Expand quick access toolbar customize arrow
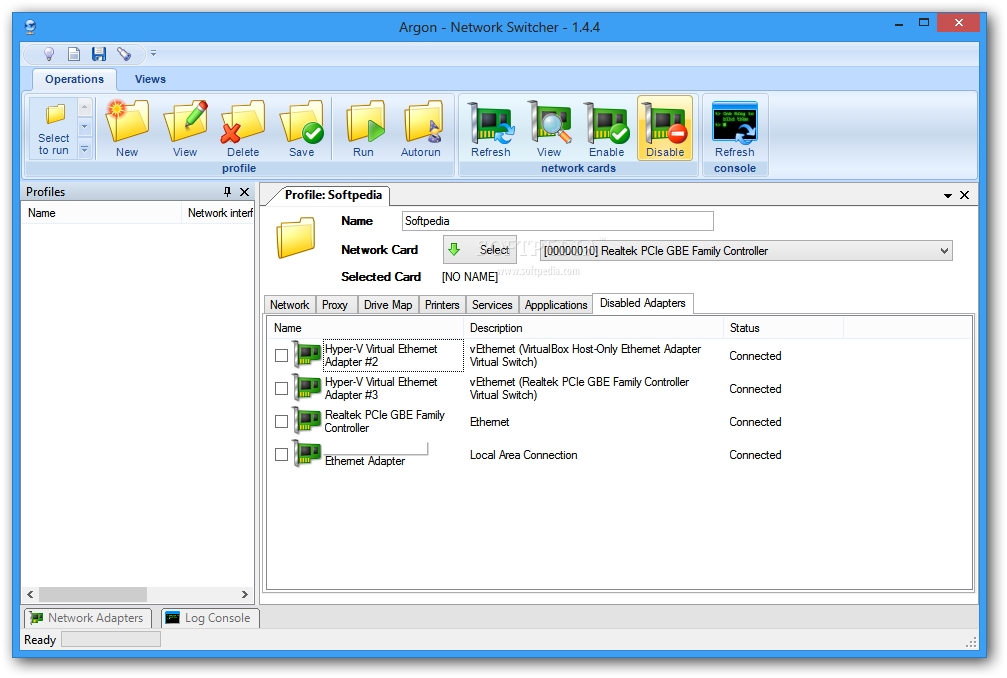Image resolution: width=1007 pixels, height=678 pixels. pyautogui.click(x=153, y=54)
